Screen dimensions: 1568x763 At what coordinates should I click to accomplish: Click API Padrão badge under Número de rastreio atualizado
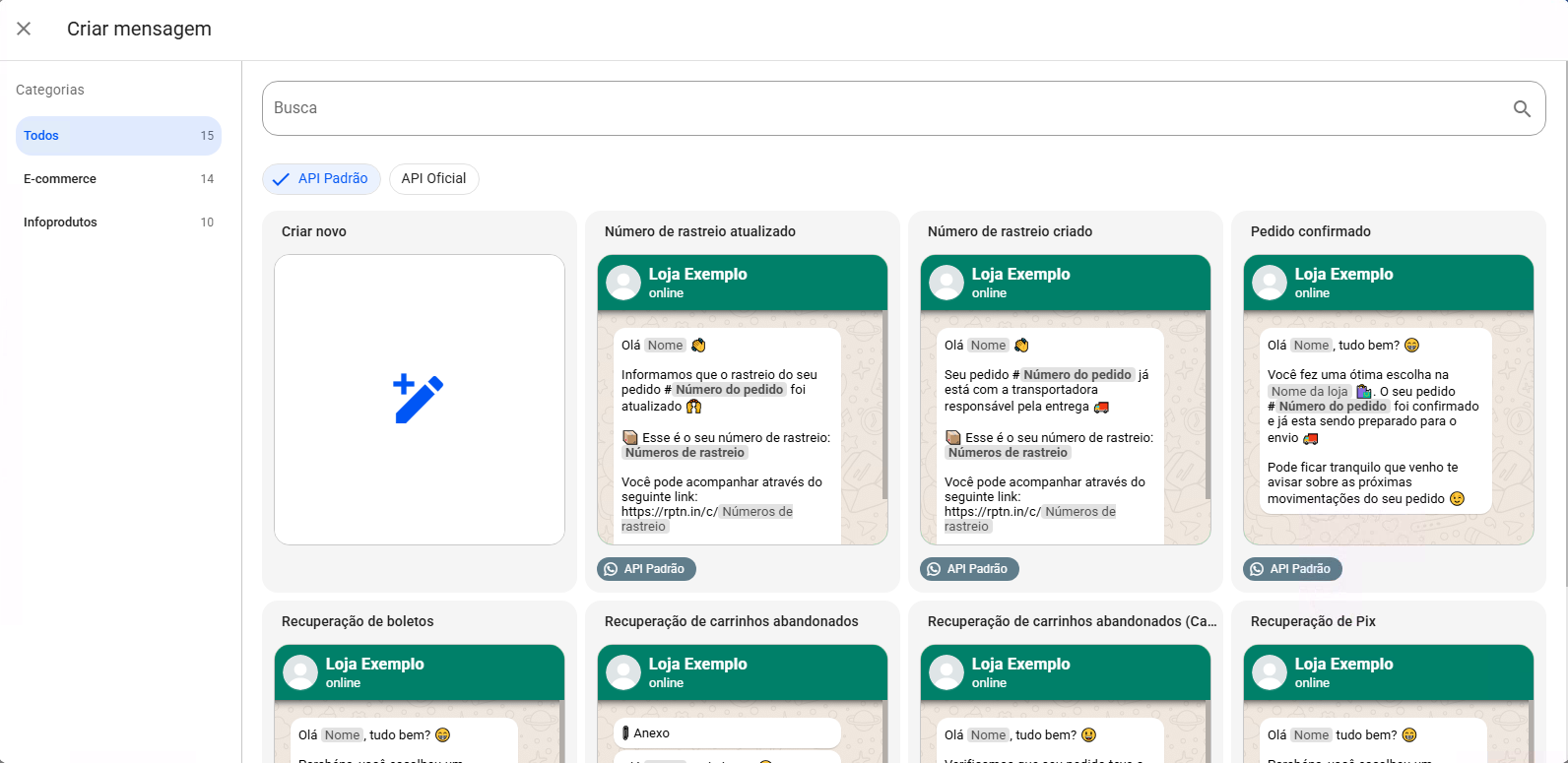click(x=646, y=569)
